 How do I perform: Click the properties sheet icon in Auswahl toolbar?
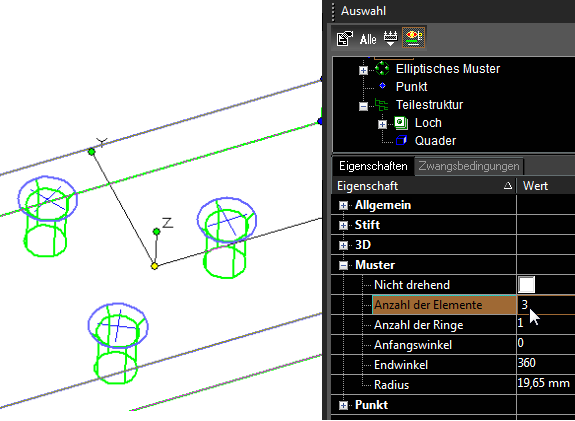345,38
